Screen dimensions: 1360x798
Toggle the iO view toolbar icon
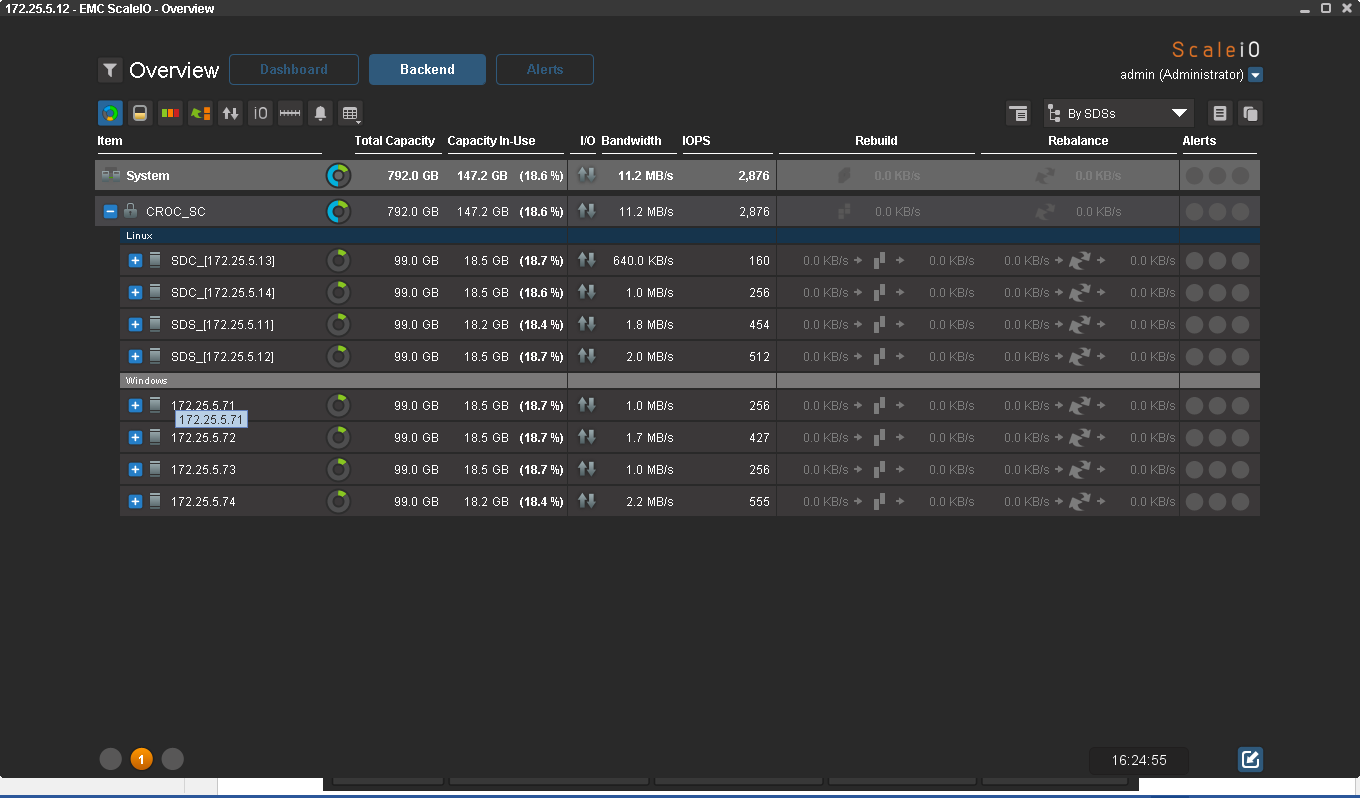pos(260,113)
